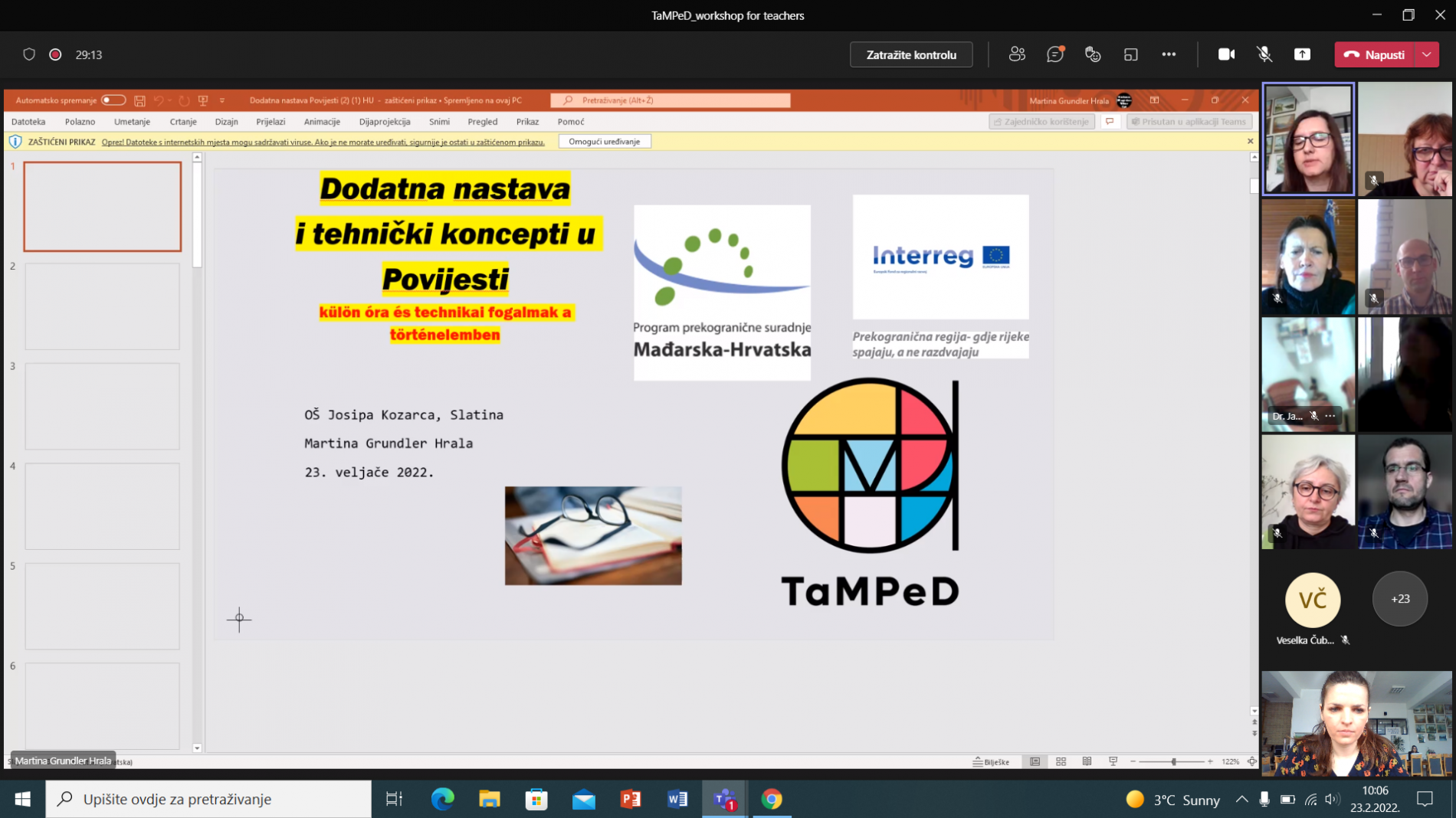The image size is (1456, 818).
Task: Open the Animacije tab
Action: [322, 122]
